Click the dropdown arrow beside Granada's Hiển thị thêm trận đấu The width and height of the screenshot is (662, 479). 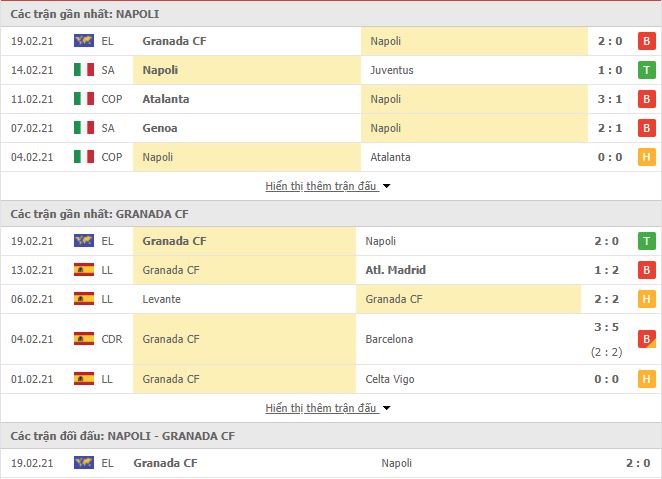coord(386,409)
